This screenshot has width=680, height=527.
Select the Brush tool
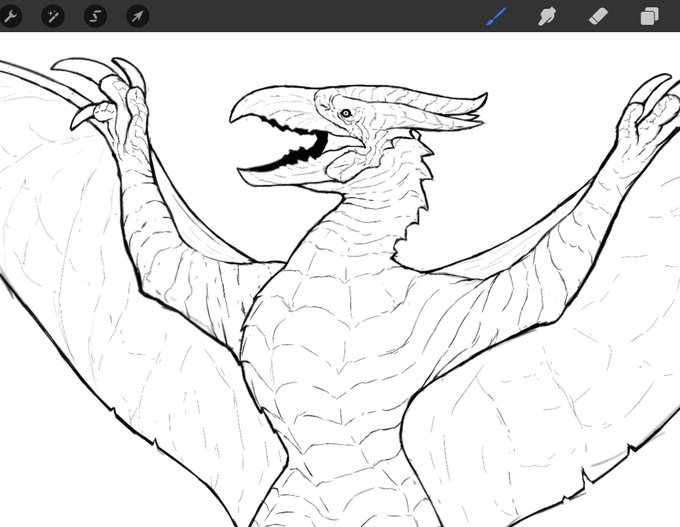[496, 16]
